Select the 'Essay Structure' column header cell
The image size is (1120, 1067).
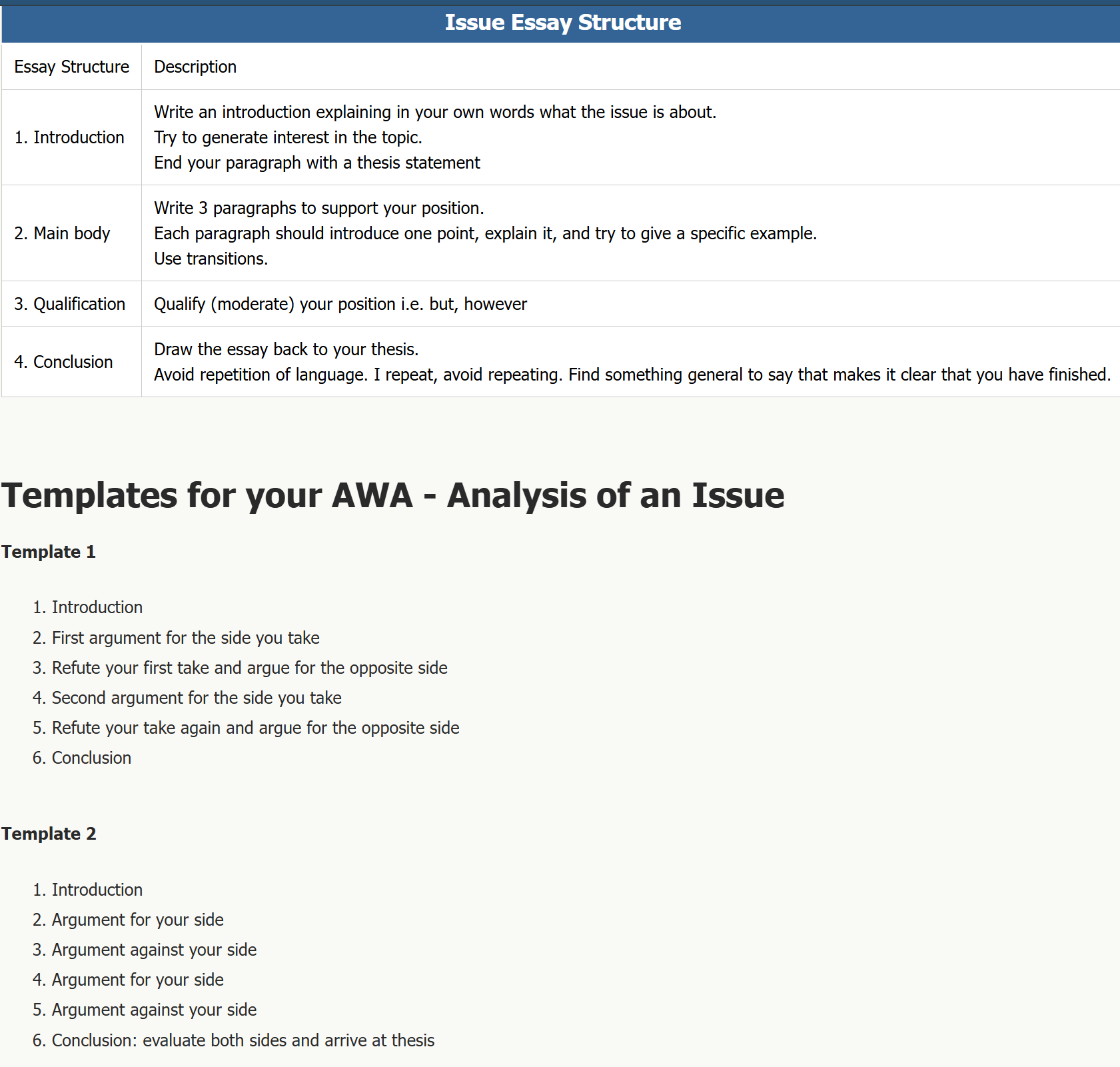72,67
